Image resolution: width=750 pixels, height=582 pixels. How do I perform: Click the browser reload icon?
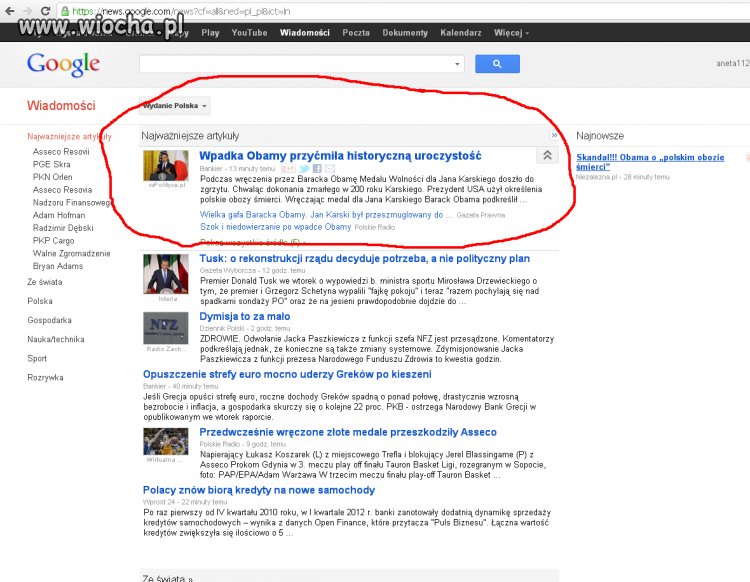tap(45, 11)
